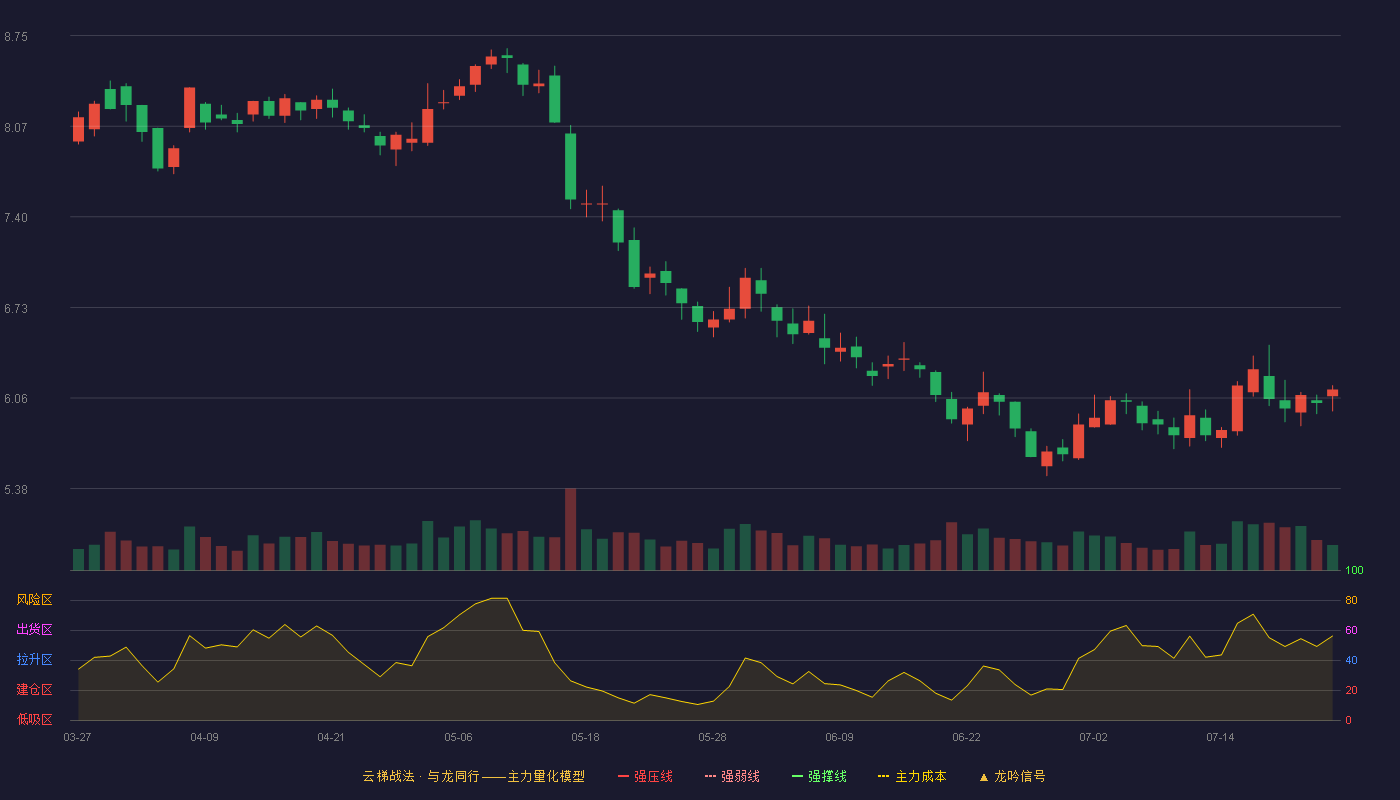Click the green 100 indicator scale value

tap(1354, 571)
